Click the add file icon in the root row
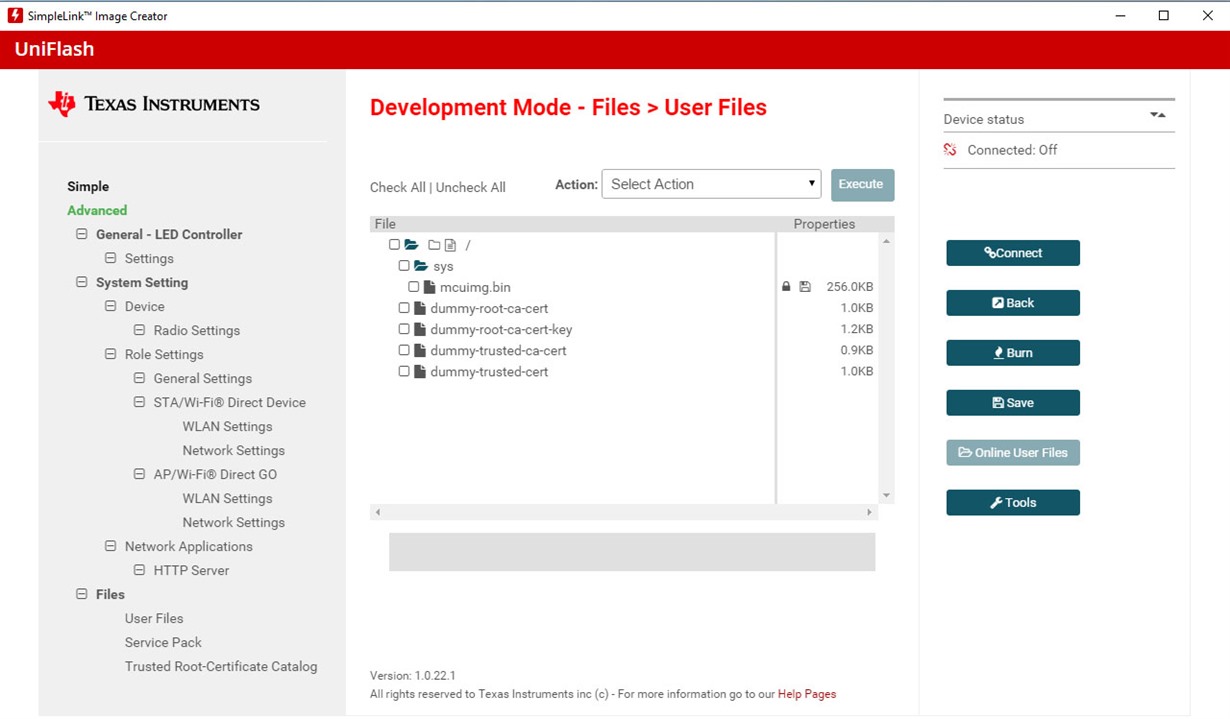The height and width of the screenshot is (719, 1230). 450,245
